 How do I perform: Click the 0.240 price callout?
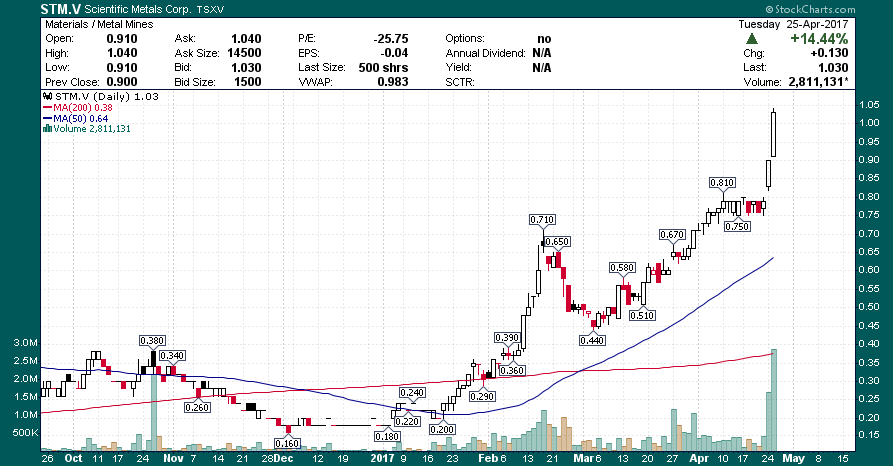tap(412, 393)
